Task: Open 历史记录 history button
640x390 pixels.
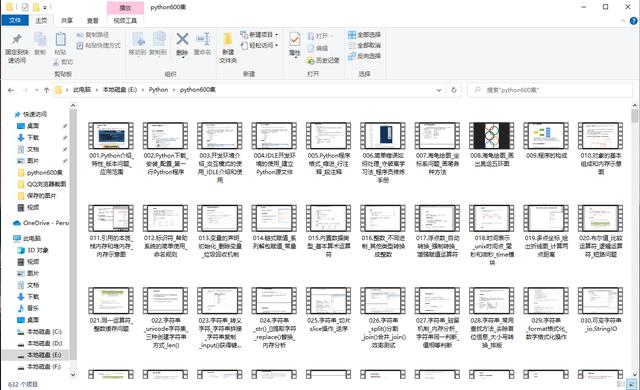Action: pos(323,60)
